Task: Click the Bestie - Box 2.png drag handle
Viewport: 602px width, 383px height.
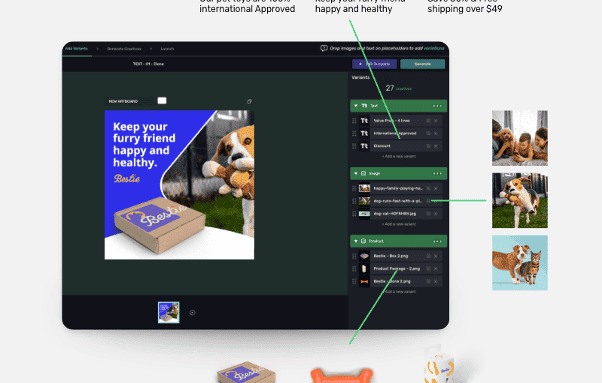Action: [x=354, y=256]
